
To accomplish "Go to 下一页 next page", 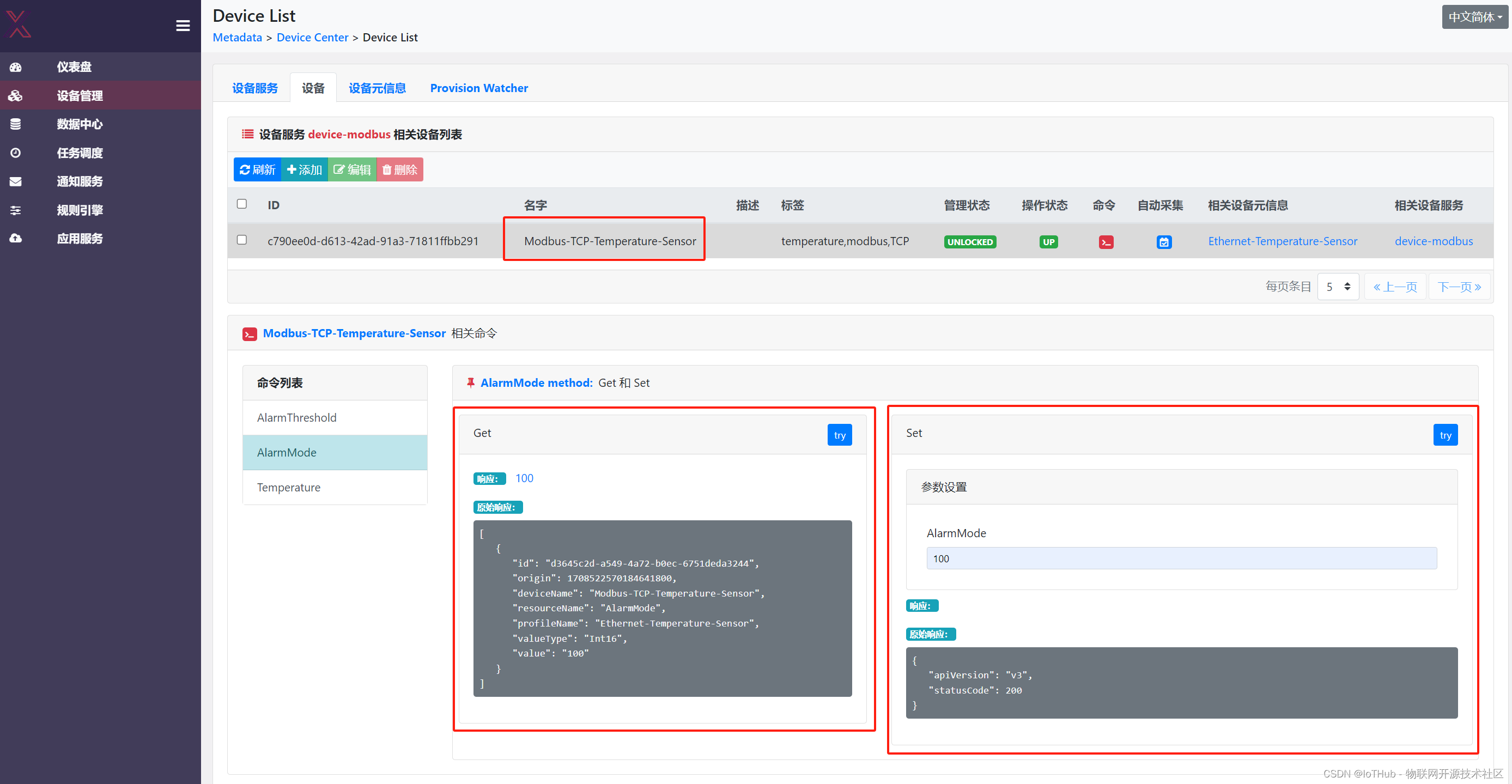I will pyautogui.click(x=1459, y=287).
